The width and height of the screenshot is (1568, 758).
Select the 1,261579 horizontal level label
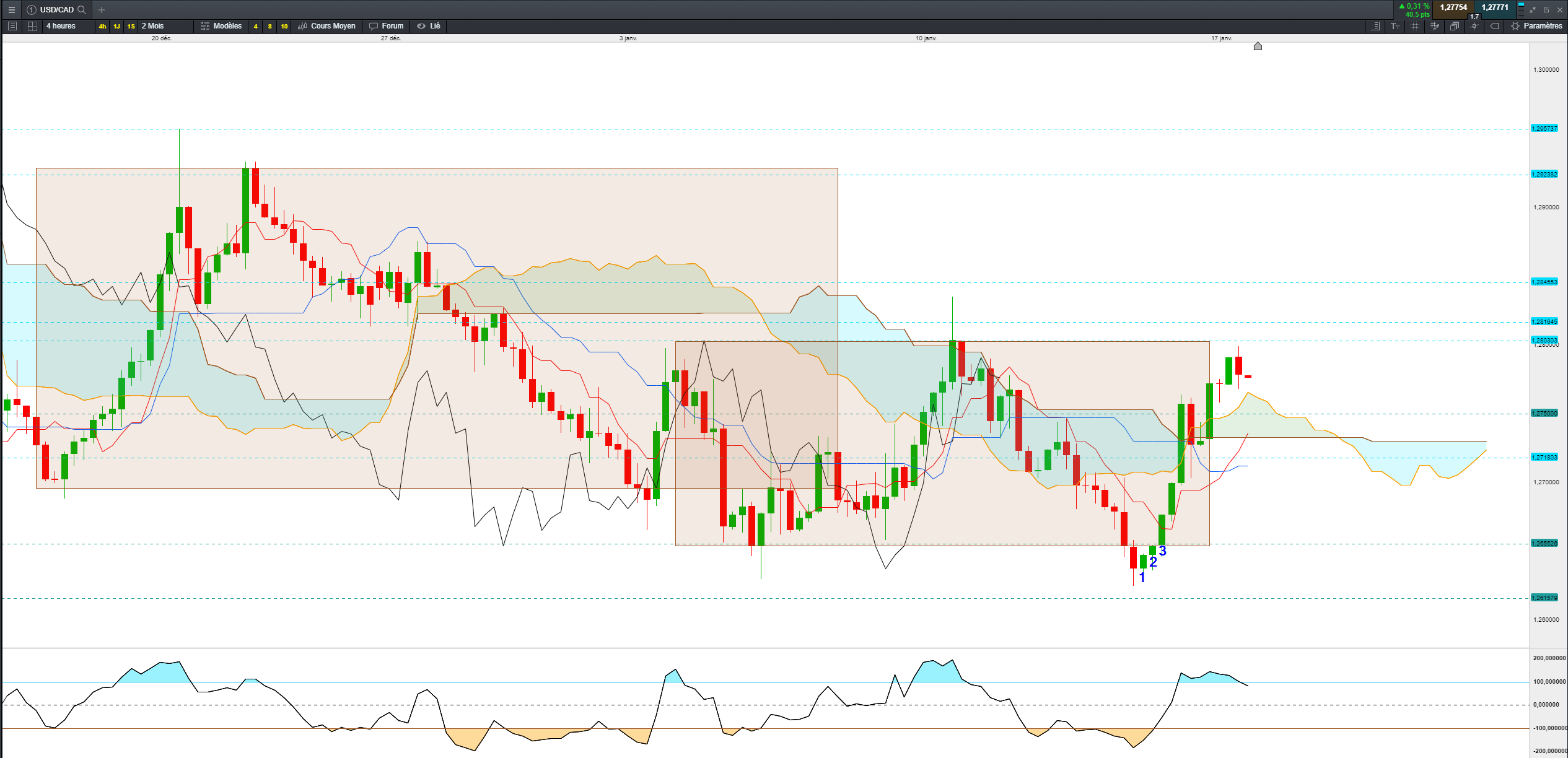click(1544, 598)
